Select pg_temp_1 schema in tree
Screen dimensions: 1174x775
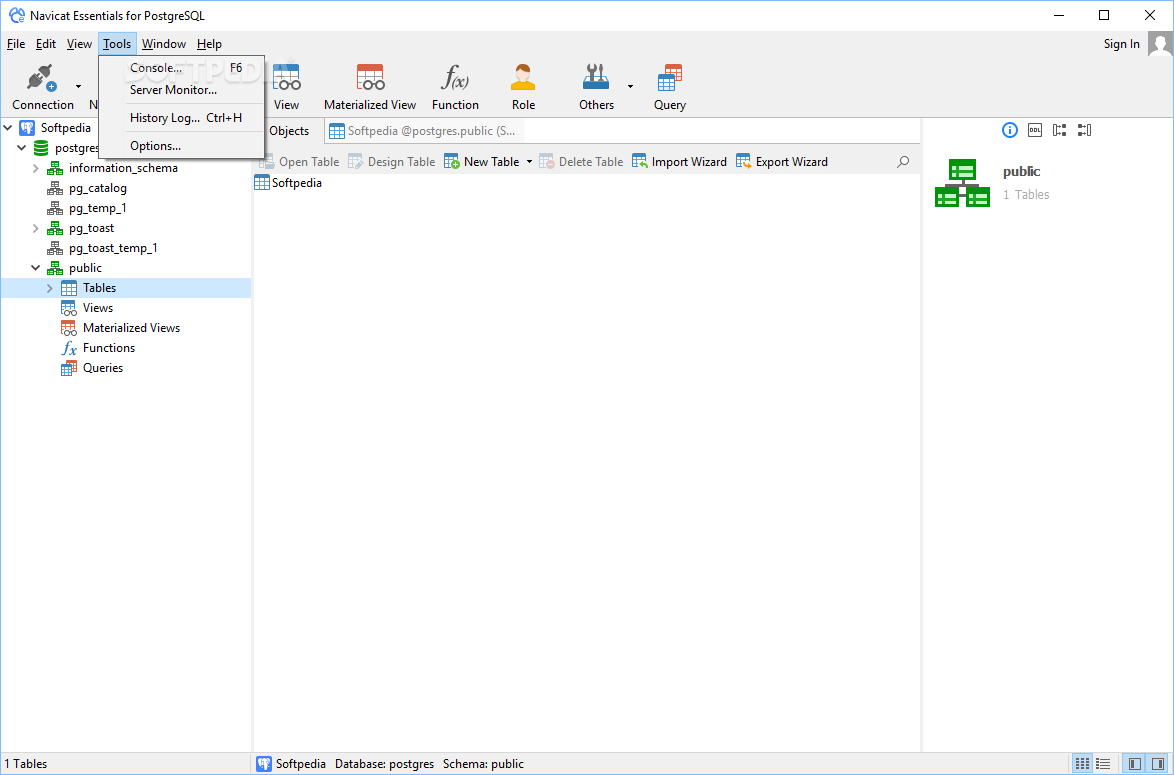click(x=97, y=208)
